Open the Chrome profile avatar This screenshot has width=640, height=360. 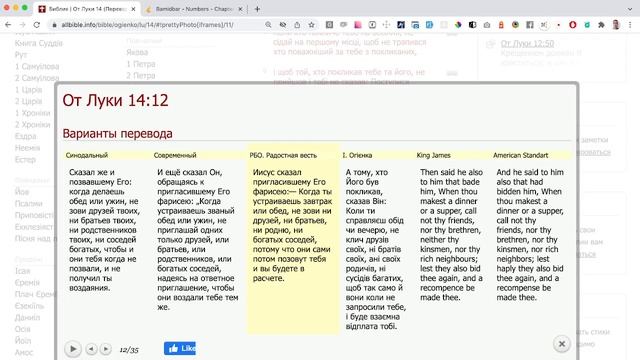pos(616,25)
